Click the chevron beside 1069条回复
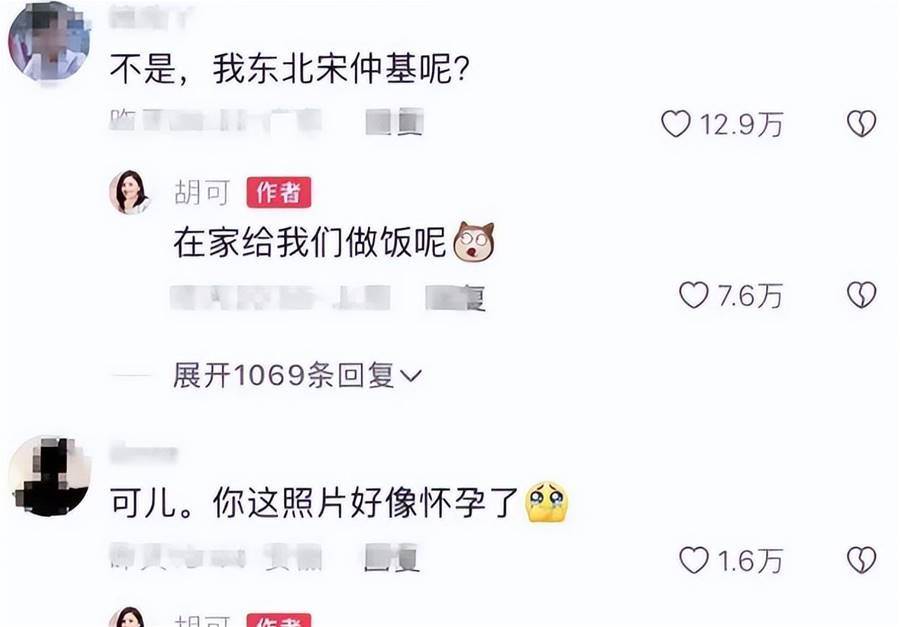 (x=410, y=376)
